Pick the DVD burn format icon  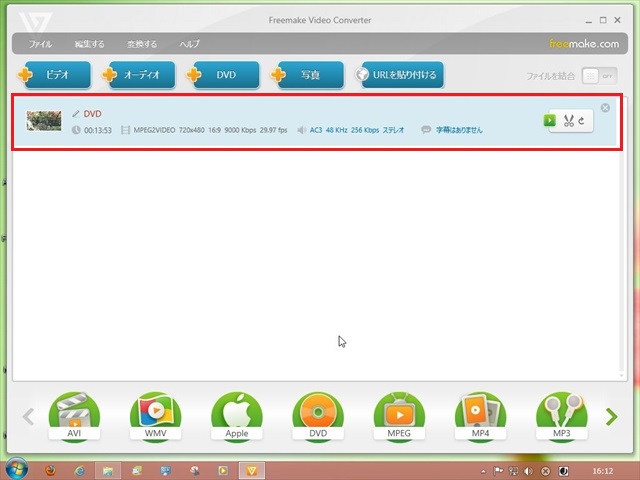[318, 414]
